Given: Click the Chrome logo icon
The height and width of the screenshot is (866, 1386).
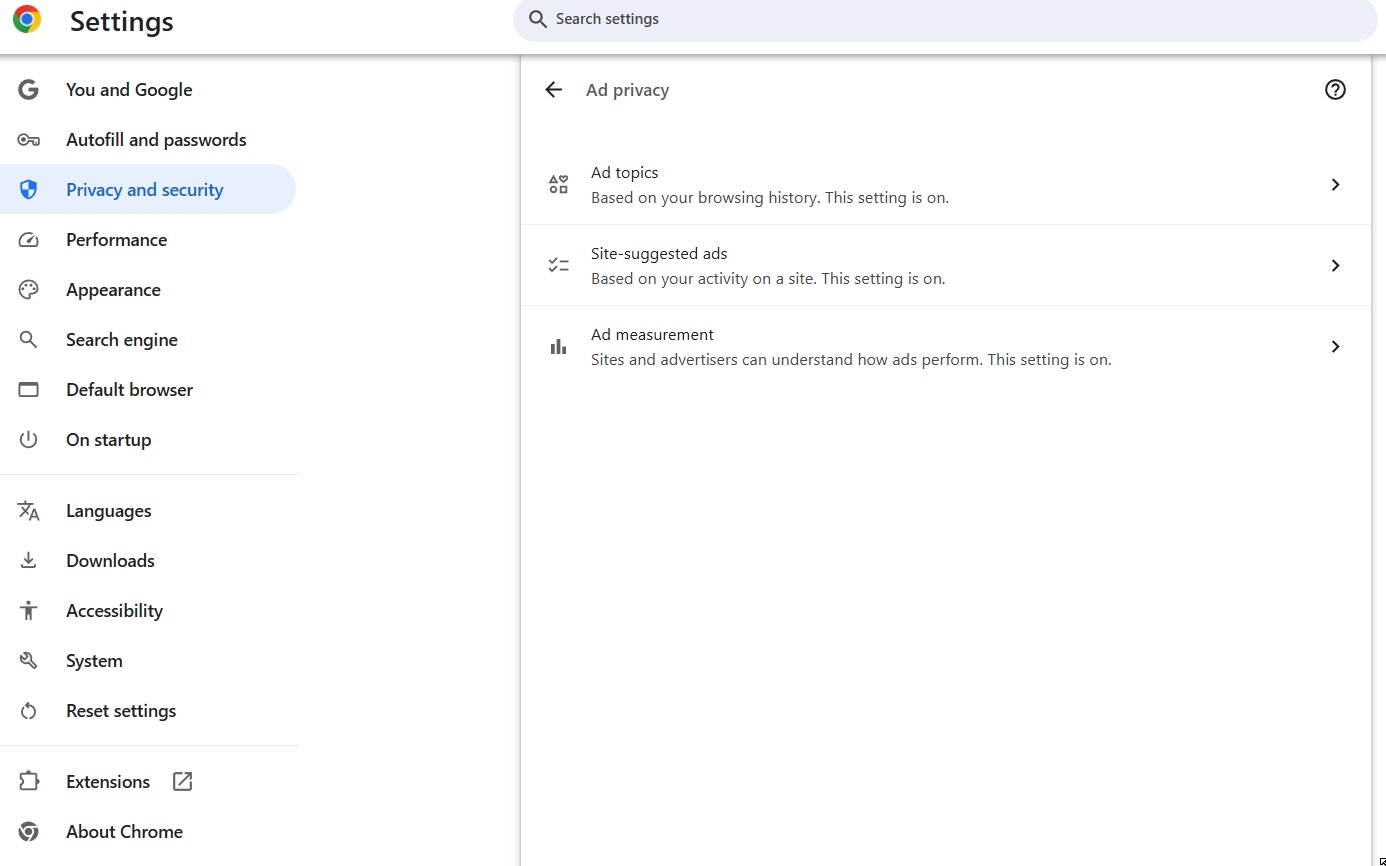Looking at the screenshot, I should click(27, 20).
